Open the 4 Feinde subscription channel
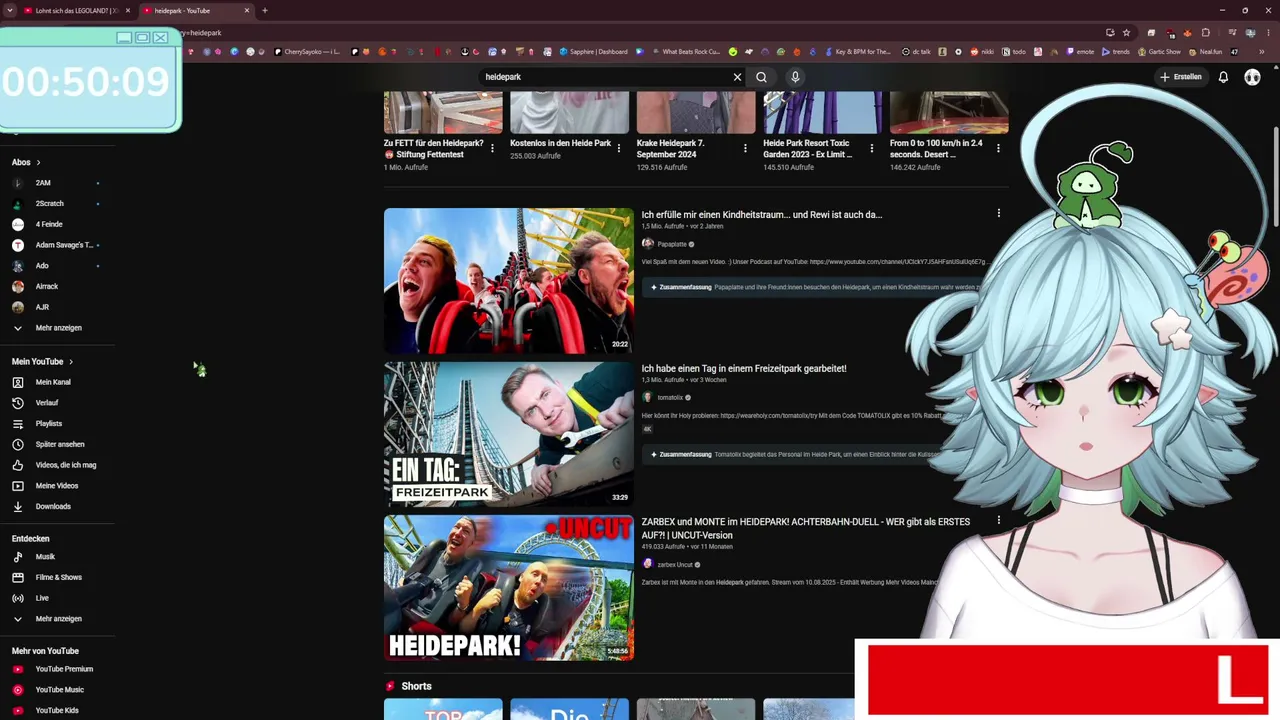Viewport: 1280px width, 720px height. pos(38,224)
